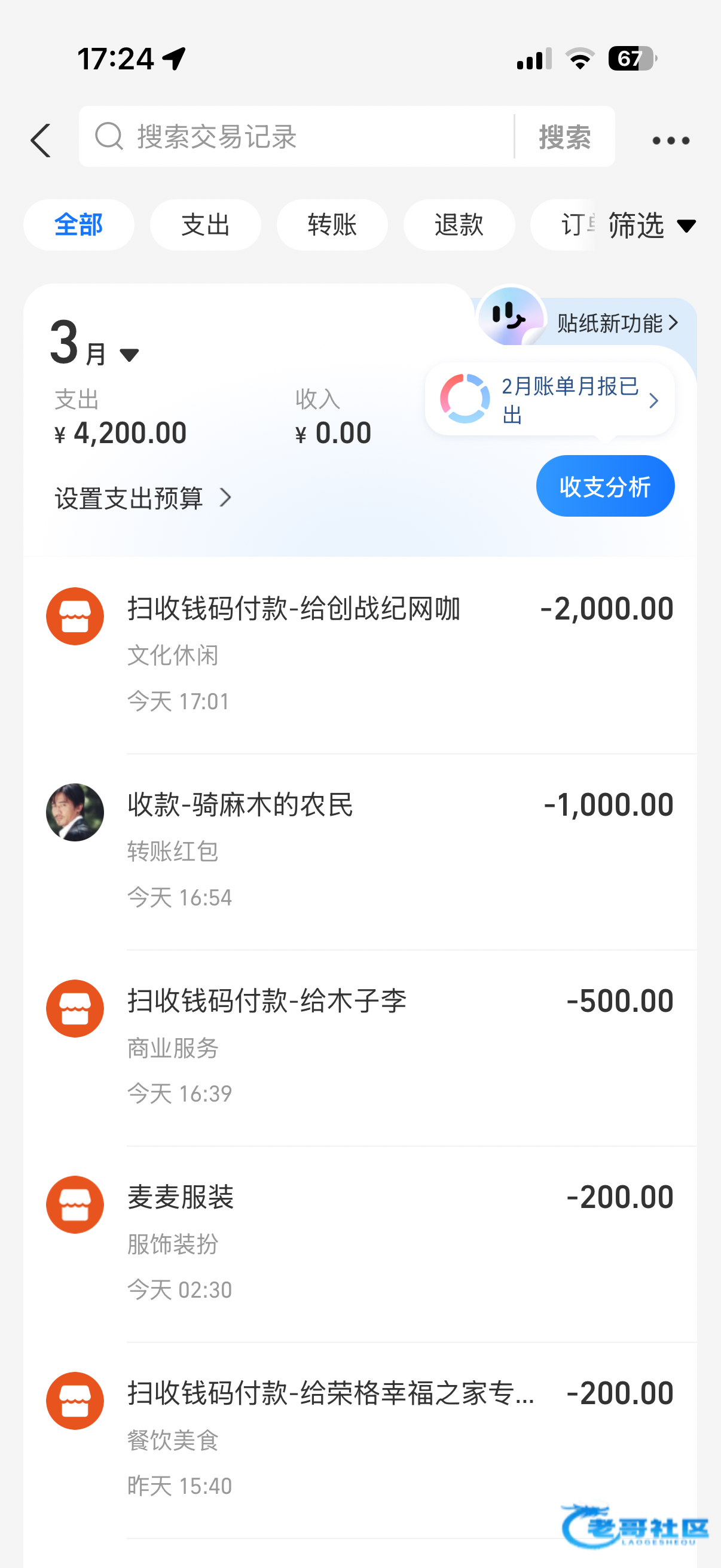Tap the shop icon beside 木子李 payment
Image resolution: width=721 pixels, height=1568 pixels.
click(75, 1009)
